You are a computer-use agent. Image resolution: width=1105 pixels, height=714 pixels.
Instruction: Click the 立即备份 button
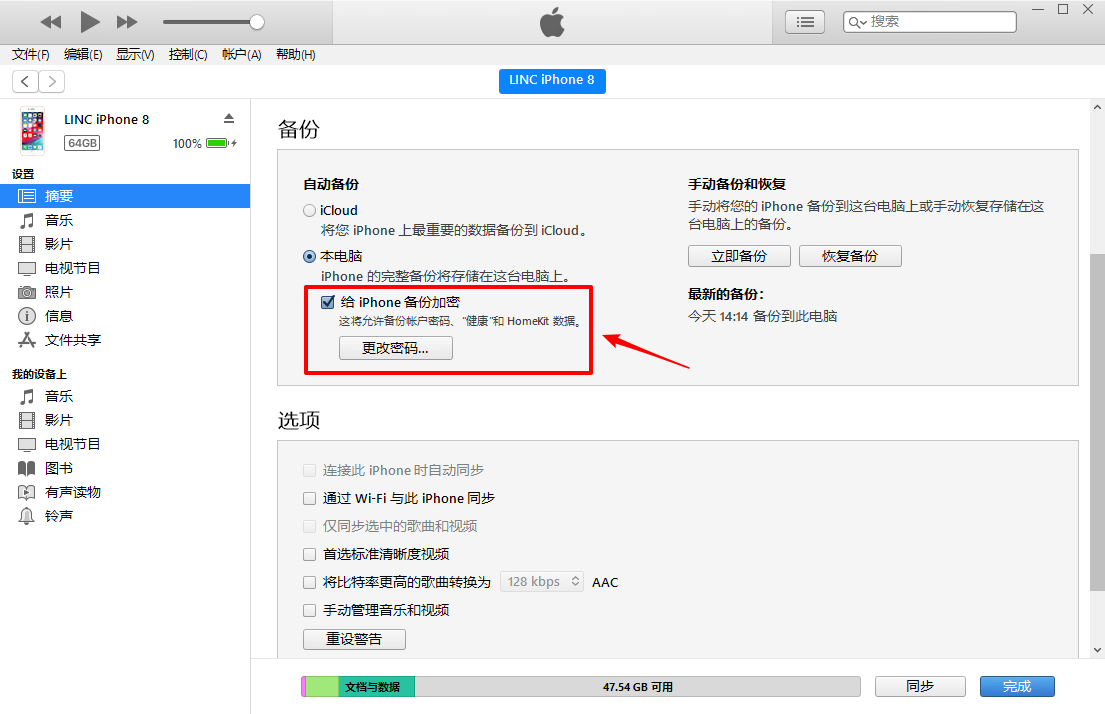739,256
